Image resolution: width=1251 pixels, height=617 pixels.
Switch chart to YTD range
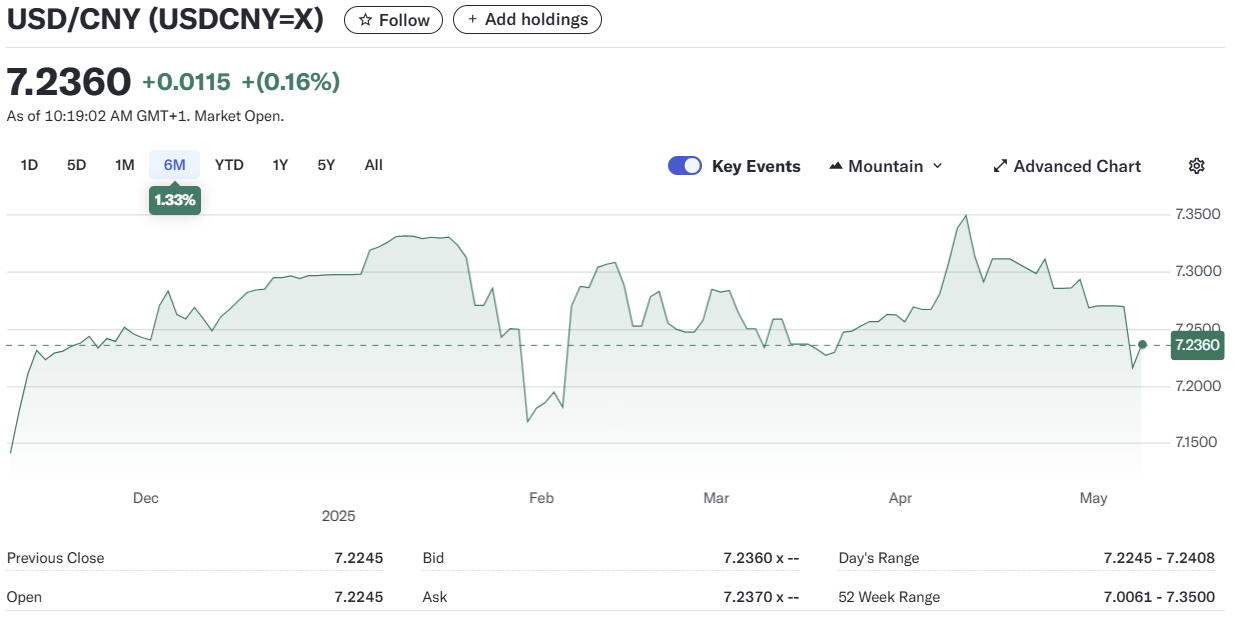(x=229, y=165)
